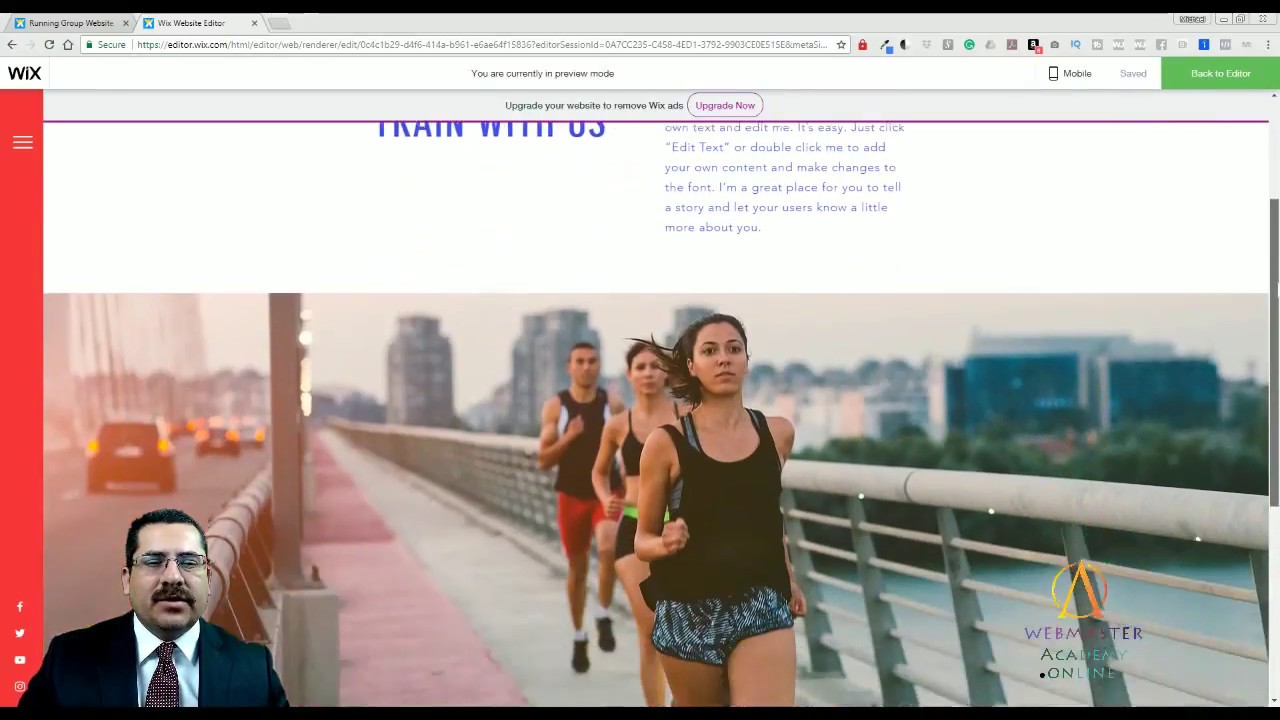Click the Back to Editor button
Image resolution: width=1280 pixels, height=720 pixels.
tap(1220, 73)
